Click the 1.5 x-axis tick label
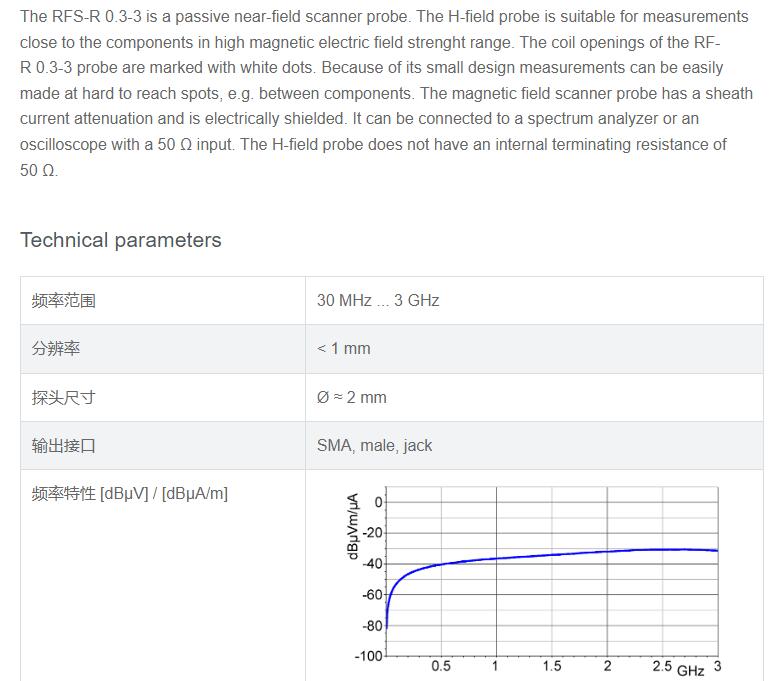 552,666
